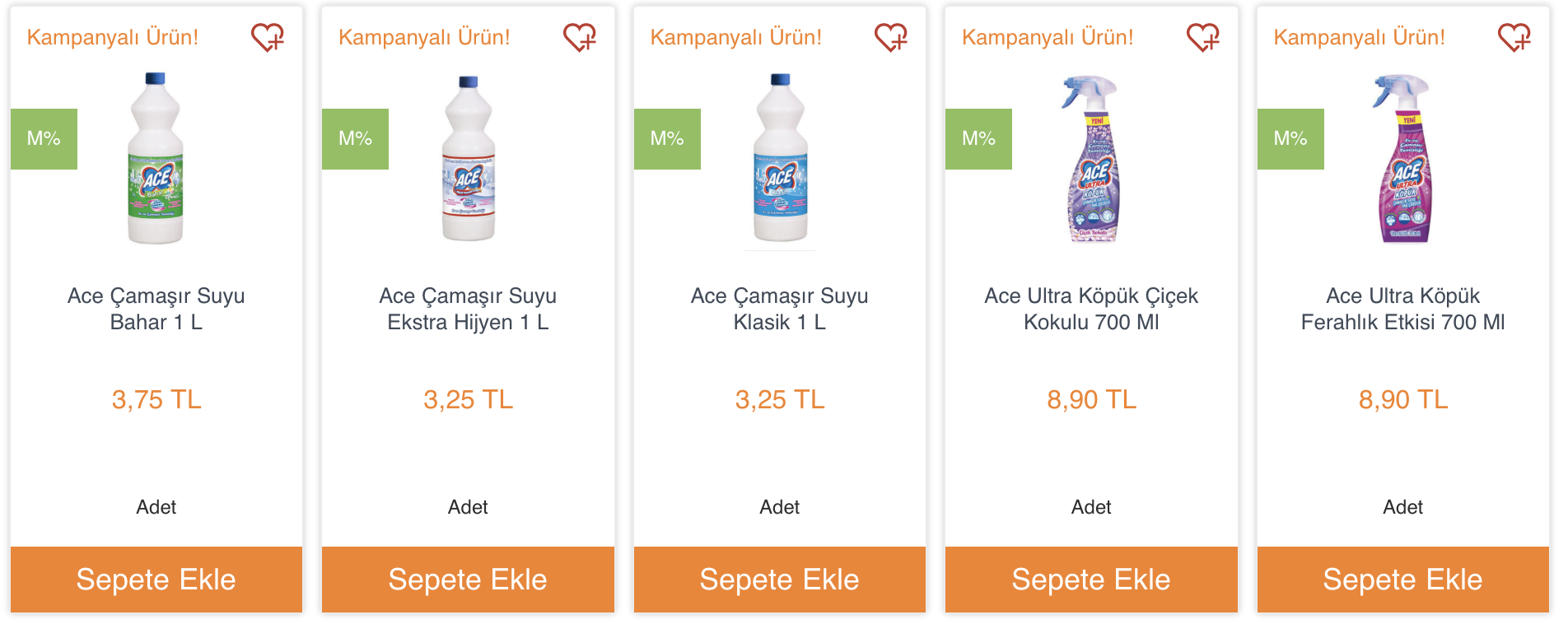Image resolution: width=1568 pixels, height=624 pixels.
Task: Add Ferahlık Etkisi 700 Ml to cart
Action: tap(1403, 580)
